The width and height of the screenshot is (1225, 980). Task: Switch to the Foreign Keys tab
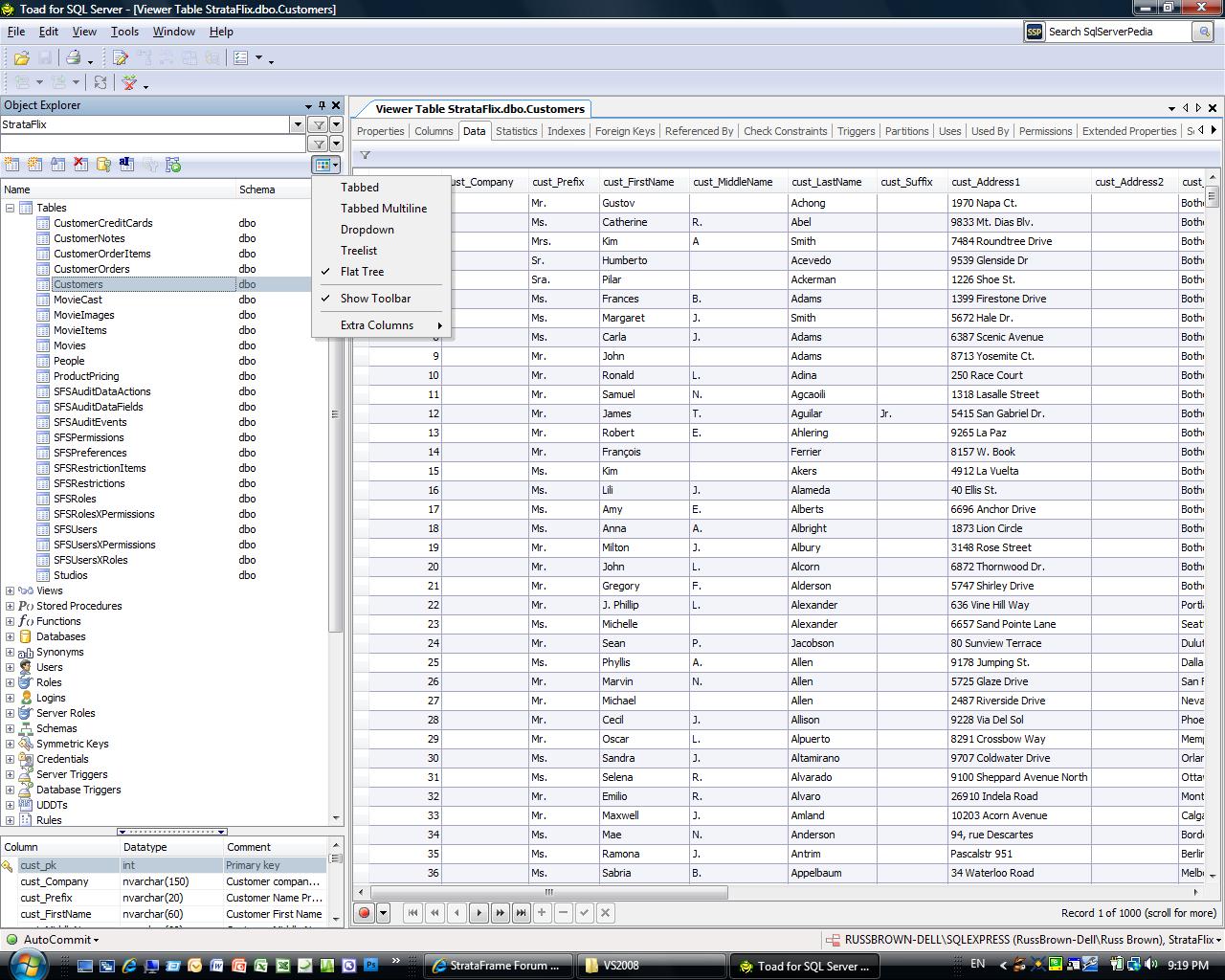[x=624, y=131]
